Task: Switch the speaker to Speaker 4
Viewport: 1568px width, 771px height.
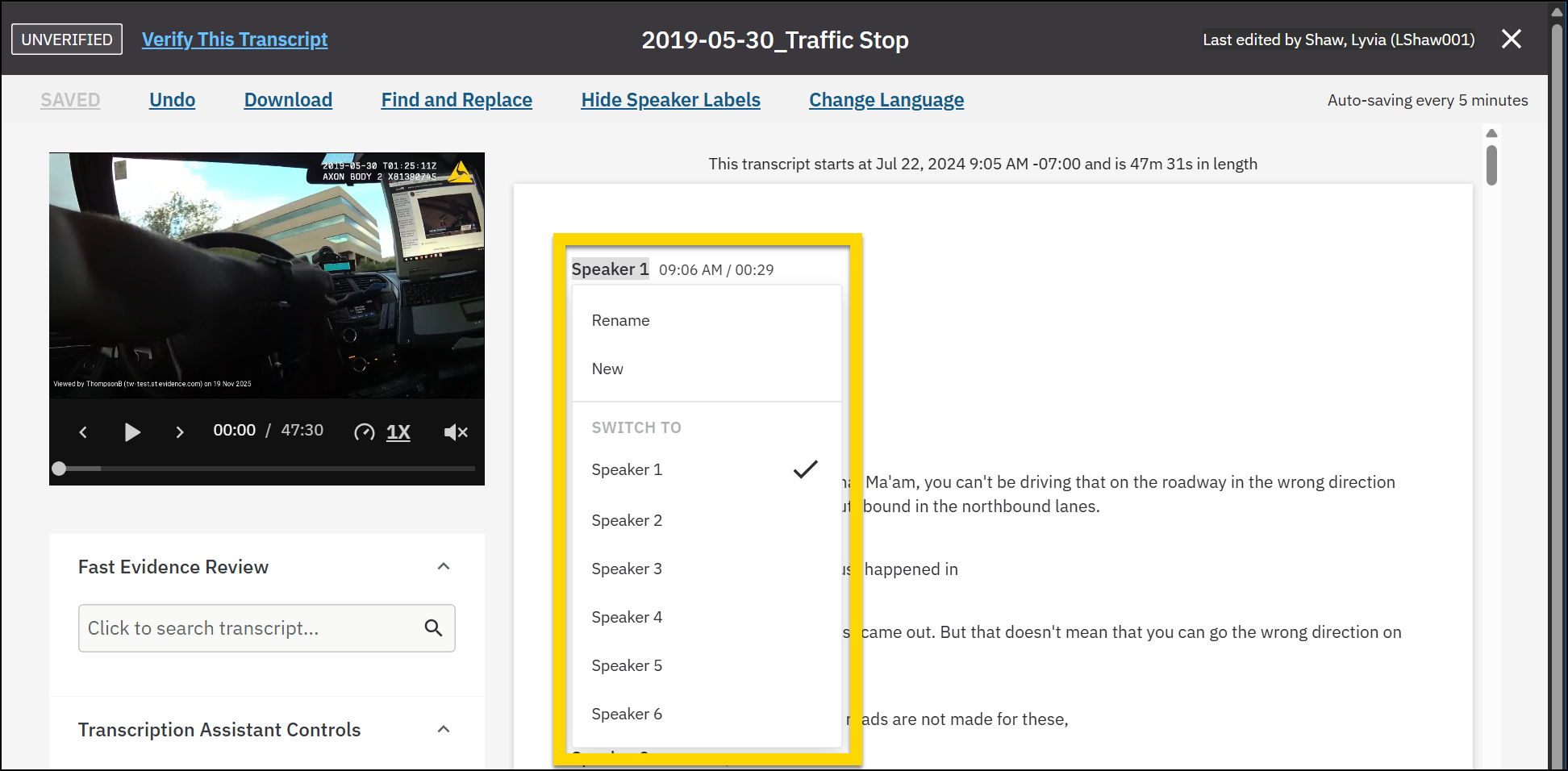Action: pyautogui.click(x=627, y=617)
